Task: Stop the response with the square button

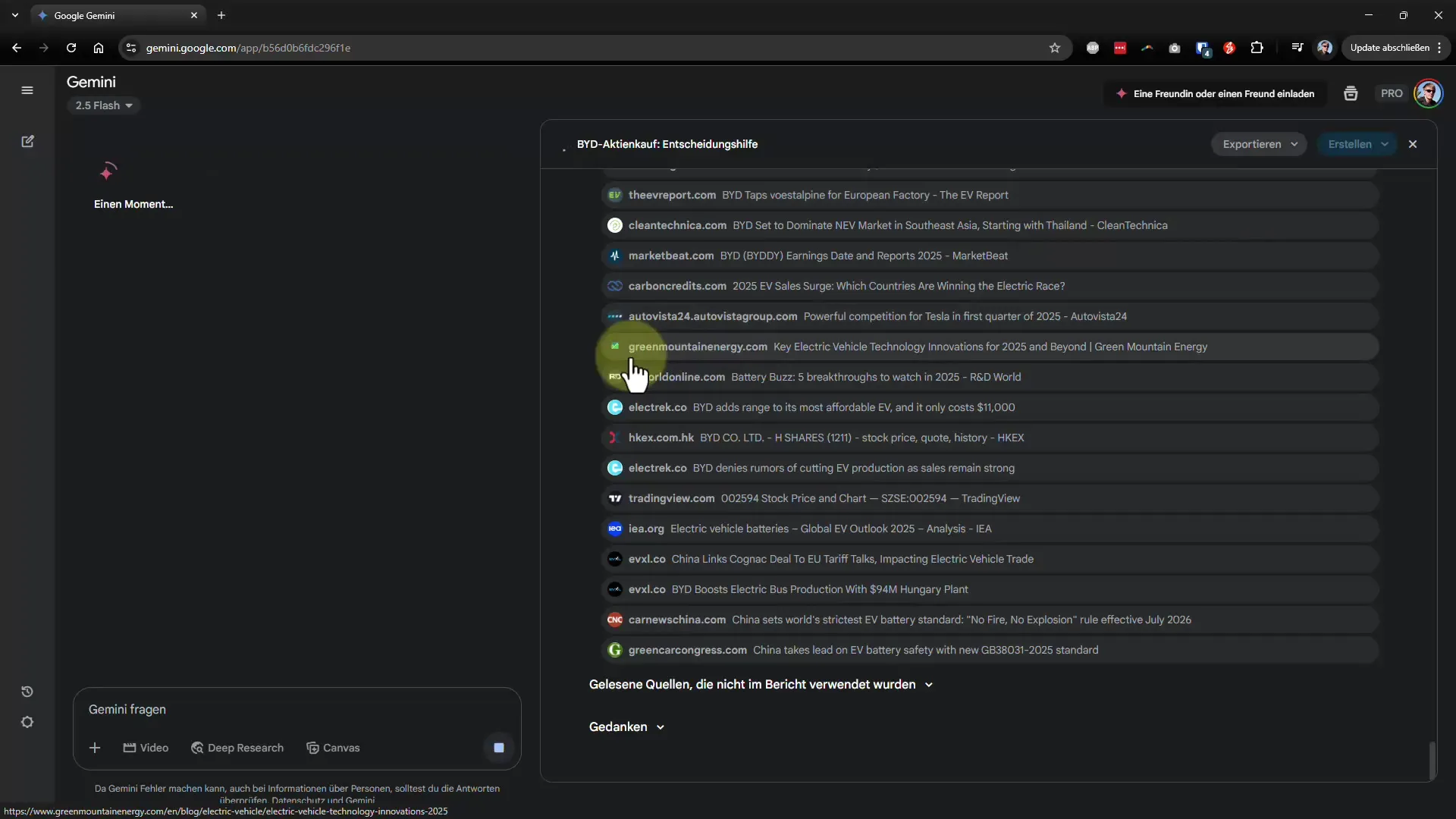Action: (x=499, y=748)
